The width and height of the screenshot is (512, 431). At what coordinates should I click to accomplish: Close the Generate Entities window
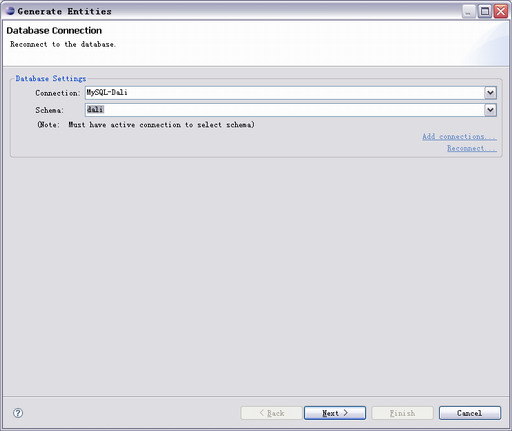click(501, 12)
